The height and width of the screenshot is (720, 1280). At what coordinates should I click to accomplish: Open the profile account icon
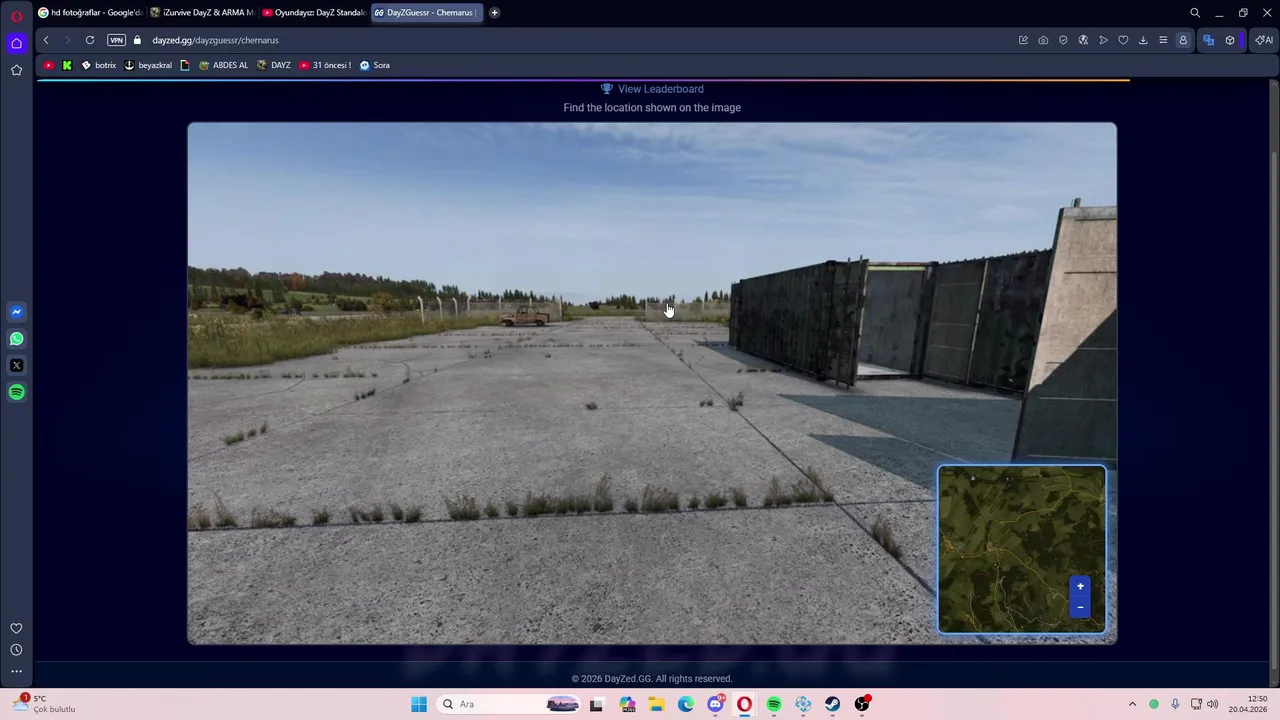pos(1183,40)
